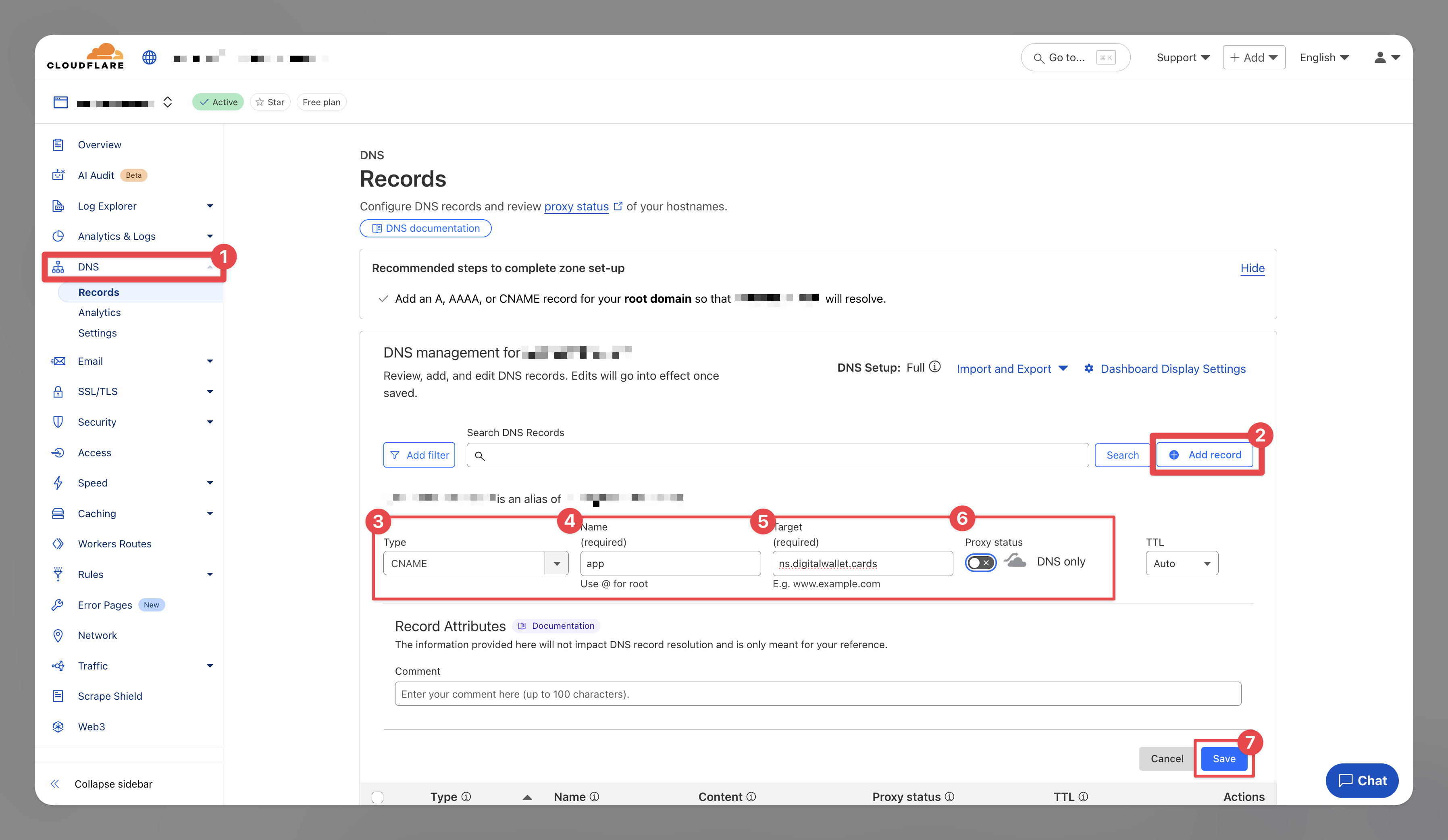The width and height of the screenshot is (1448, 840).
Task: Open the Add dropdown in header
Action: point(1254,58)
